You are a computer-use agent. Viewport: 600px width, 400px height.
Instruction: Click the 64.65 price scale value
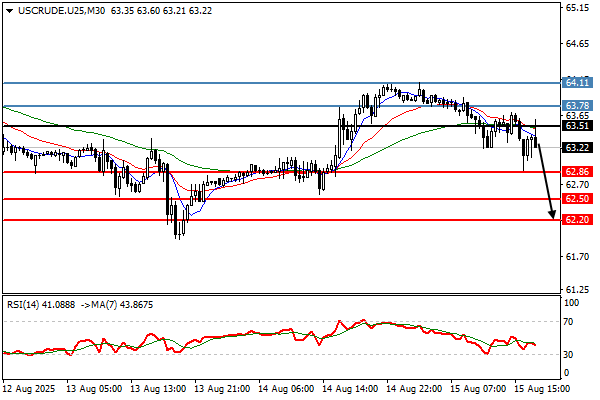(577, 44)
